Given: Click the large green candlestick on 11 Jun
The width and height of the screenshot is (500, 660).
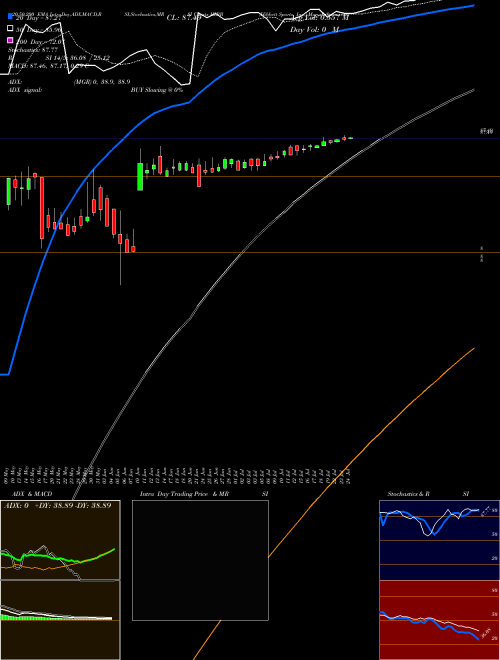Looking at the screenshot, I should (x=140, y=177).
